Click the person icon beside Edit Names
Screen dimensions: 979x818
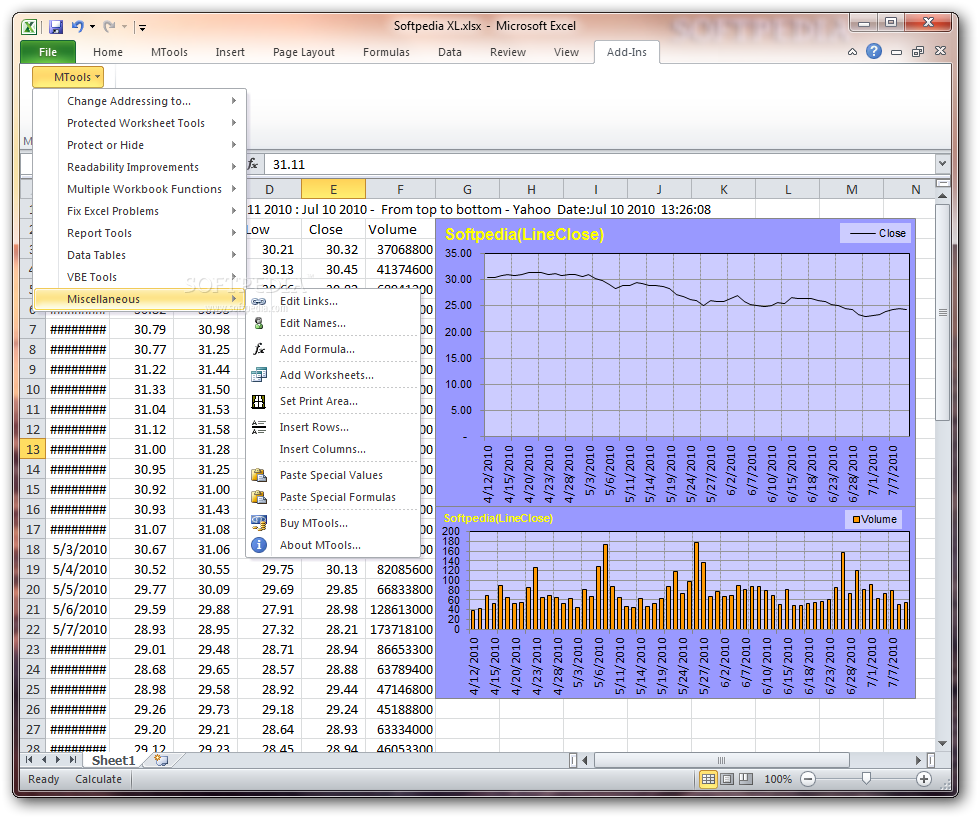(258, 323)
